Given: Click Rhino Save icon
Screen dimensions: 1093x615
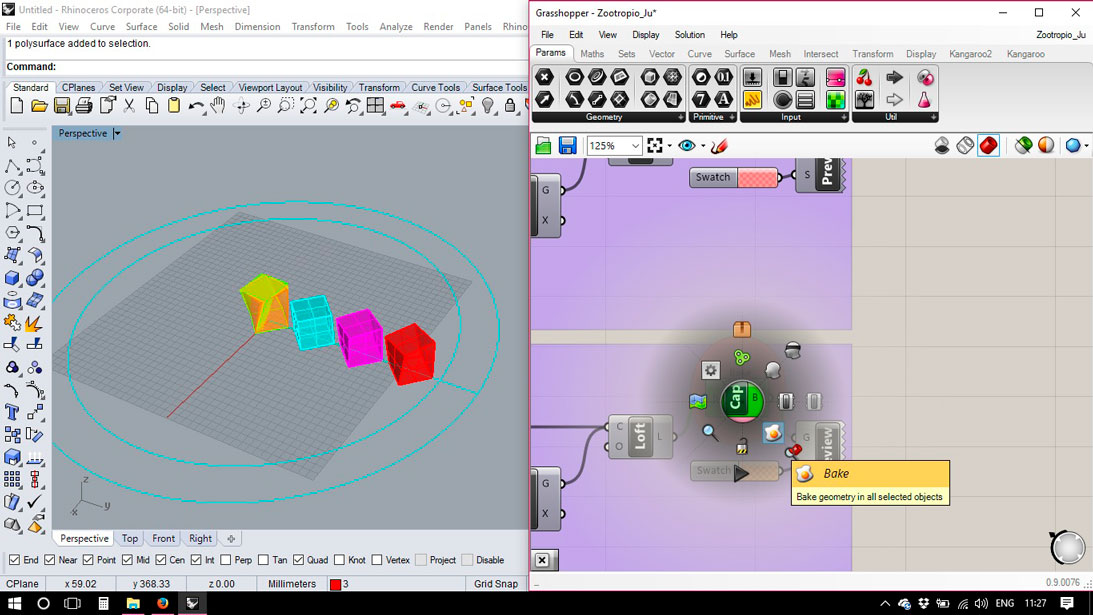Looking at the screenshot, I should (x=62, y=106).
